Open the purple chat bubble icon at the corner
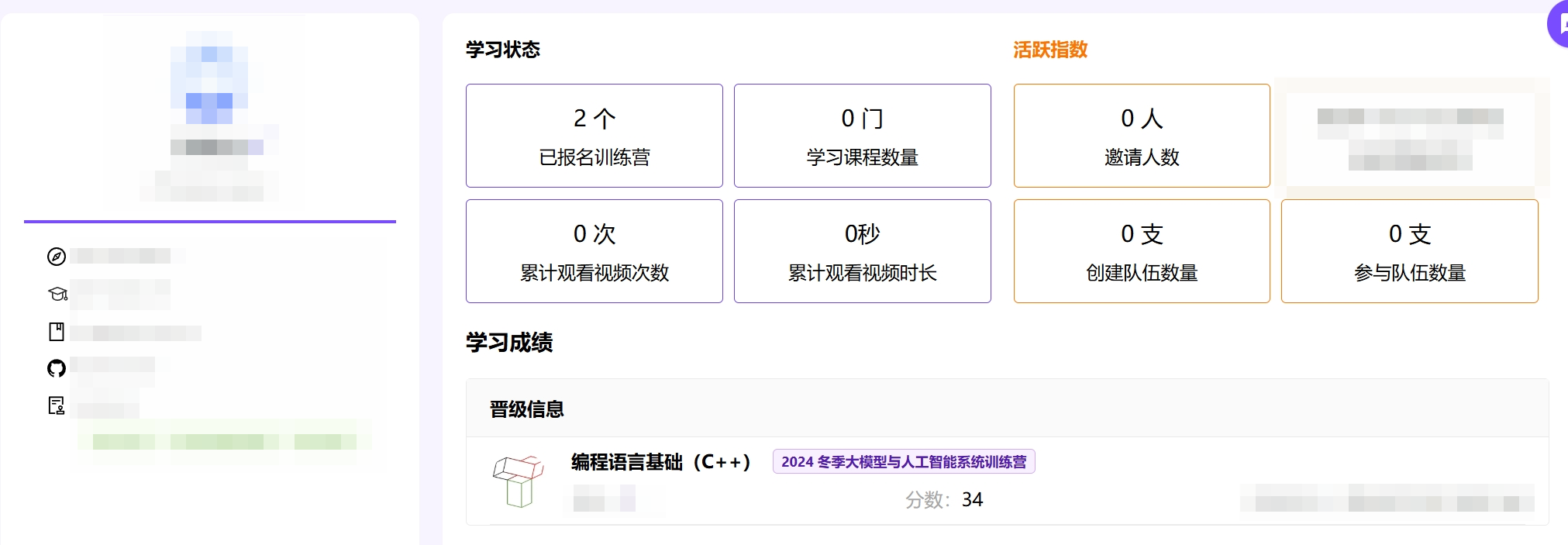Screen dimensions: 1568x545 click(x=1558, y=23)
